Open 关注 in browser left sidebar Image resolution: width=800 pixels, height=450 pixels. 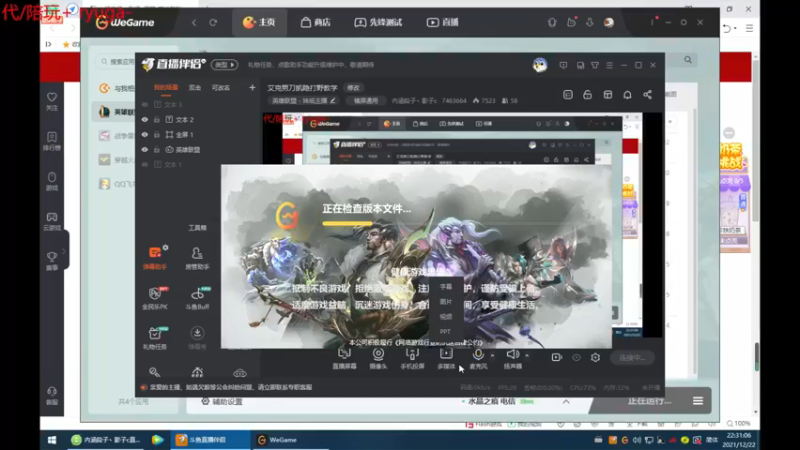[x=52, y=101]
